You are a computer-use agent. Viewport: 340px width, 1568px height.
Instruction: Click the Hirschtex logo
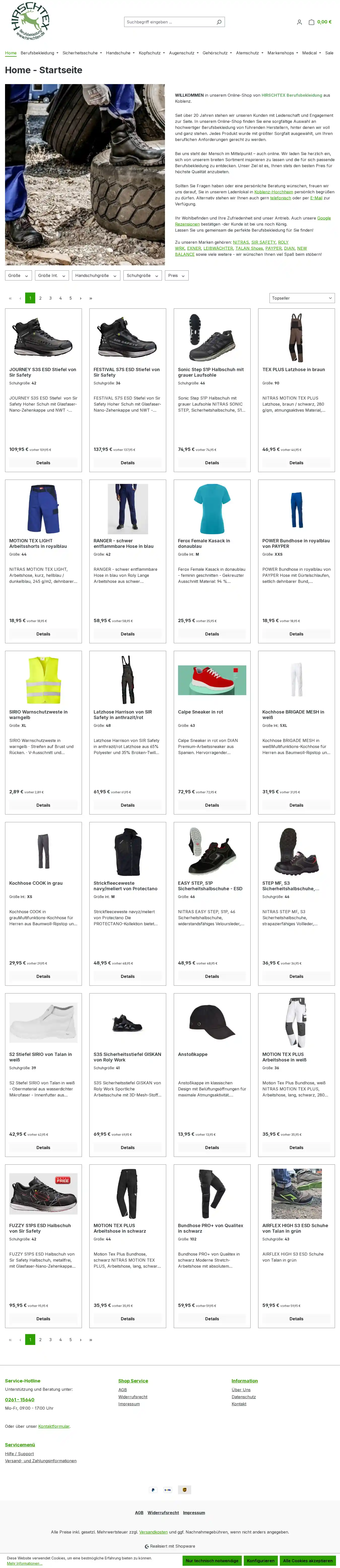tap(30, 21)
